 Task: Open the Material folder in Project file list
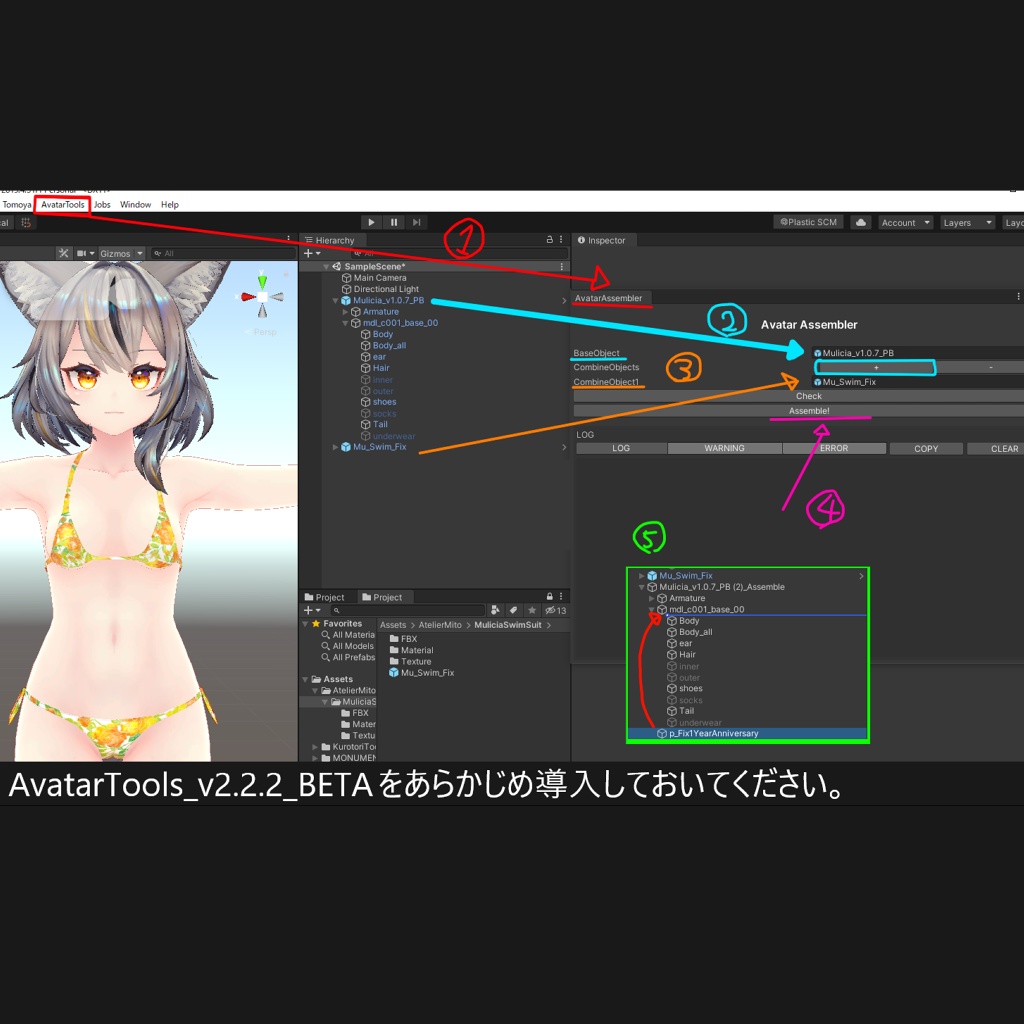(x=411, y=650)
